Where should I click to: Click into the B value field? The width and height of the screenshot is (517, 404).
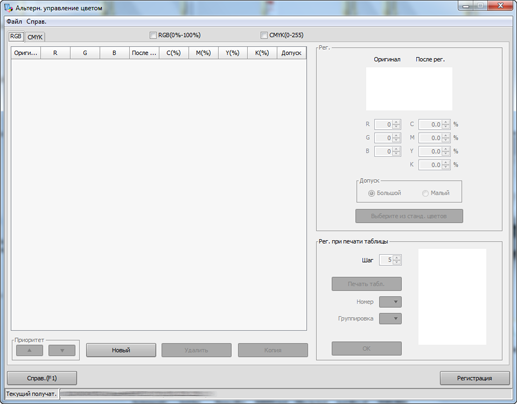click(x=383, y=151)
